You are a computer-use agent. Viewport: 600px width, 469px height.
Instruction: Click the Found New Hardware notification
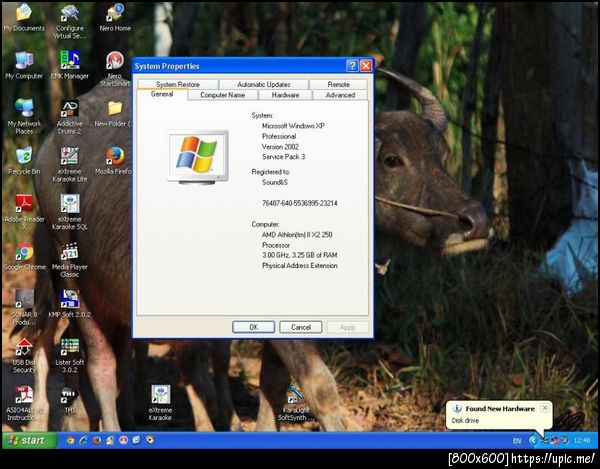(499, 415)
